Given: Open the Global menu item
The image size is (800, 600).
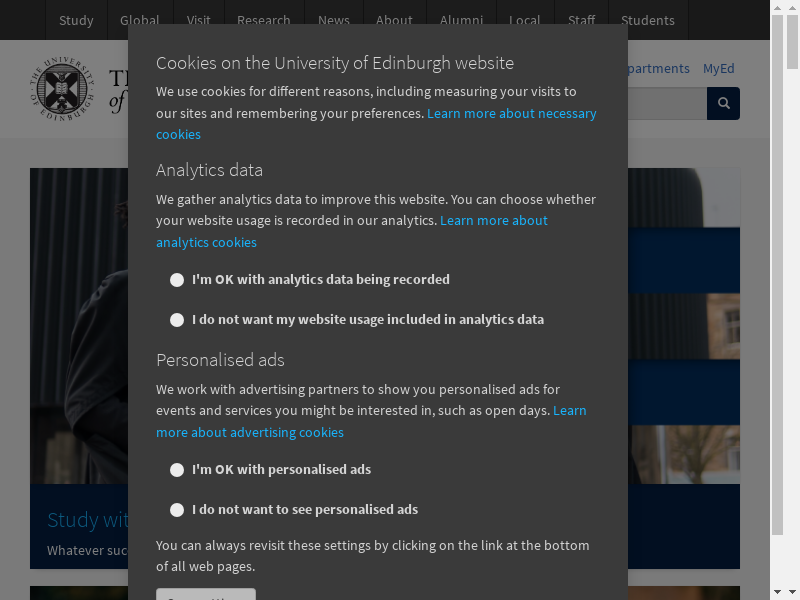Looking at the screenshot, I should click(139, 20).
